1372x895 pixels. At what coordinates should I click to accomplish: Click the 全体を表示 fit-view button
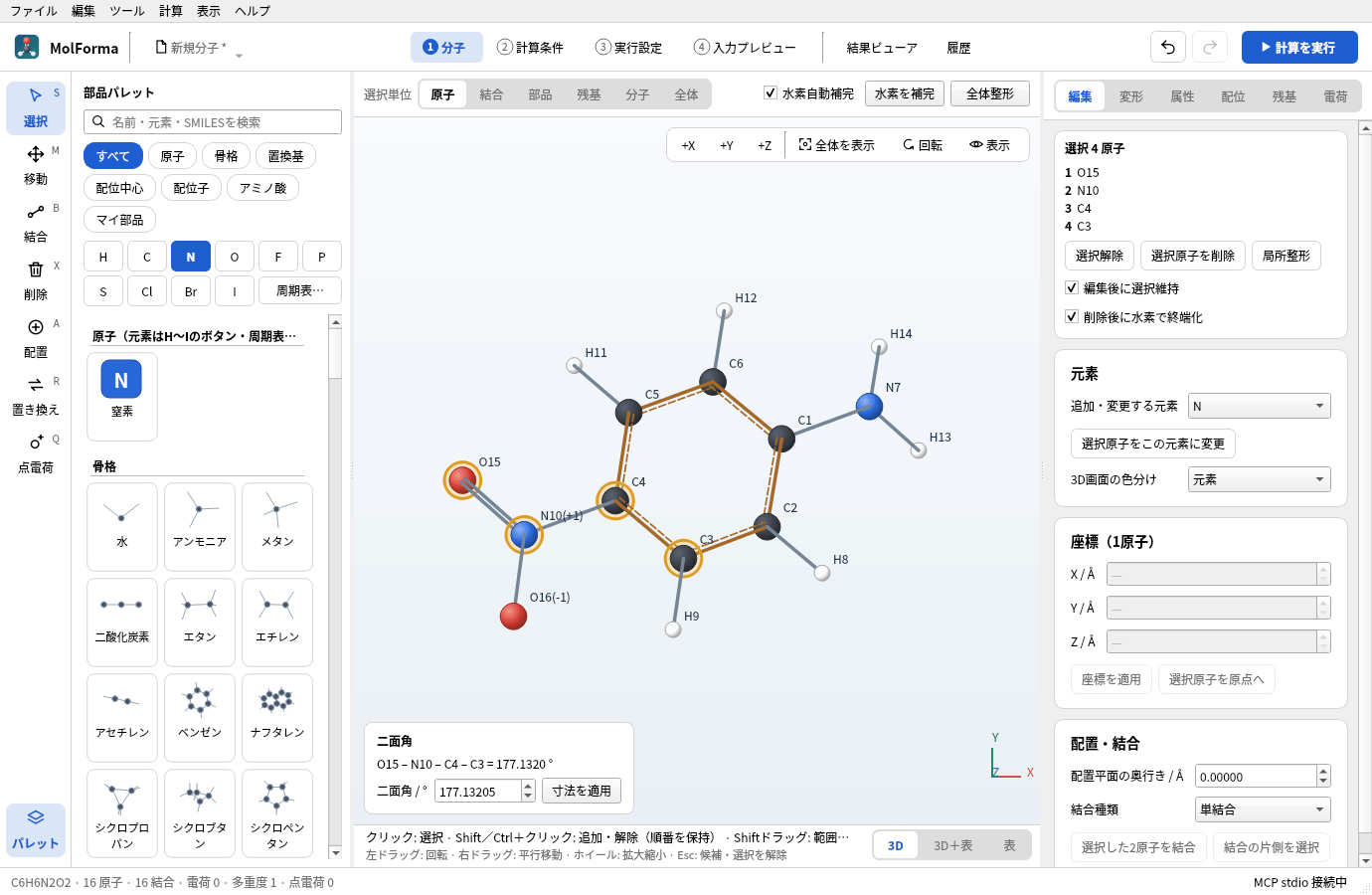click(837, 145)
